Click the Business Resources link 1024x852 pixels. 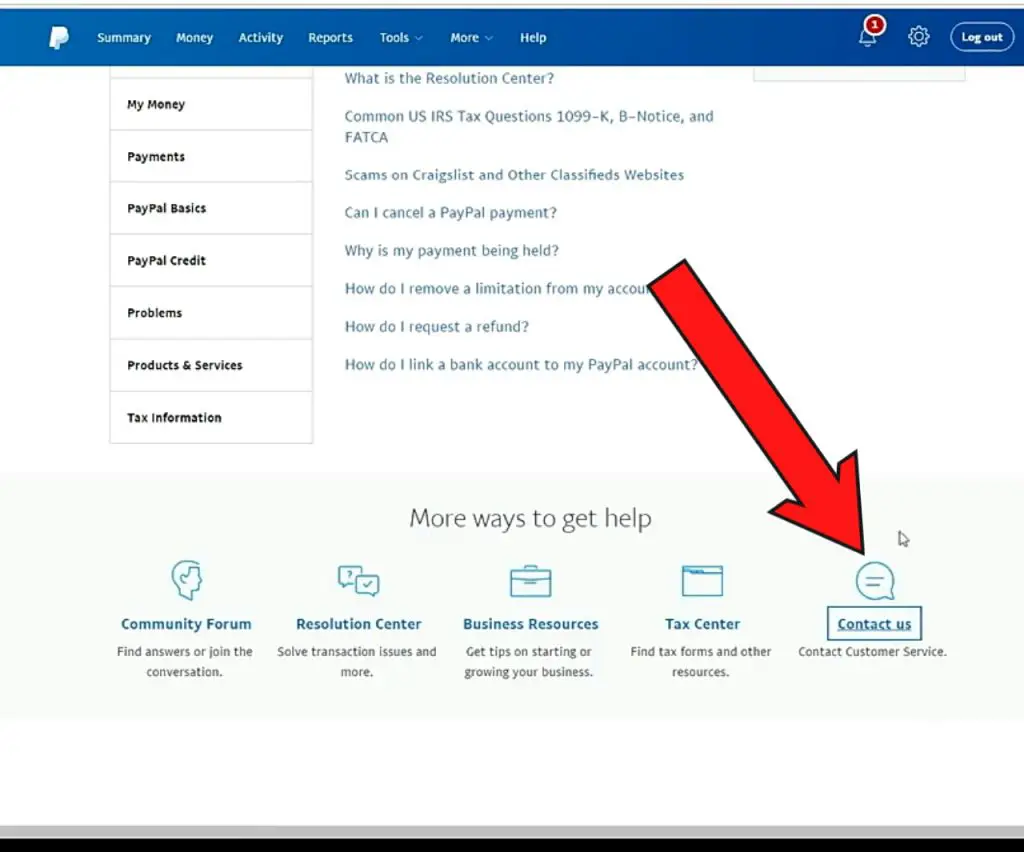click(530, 624)
